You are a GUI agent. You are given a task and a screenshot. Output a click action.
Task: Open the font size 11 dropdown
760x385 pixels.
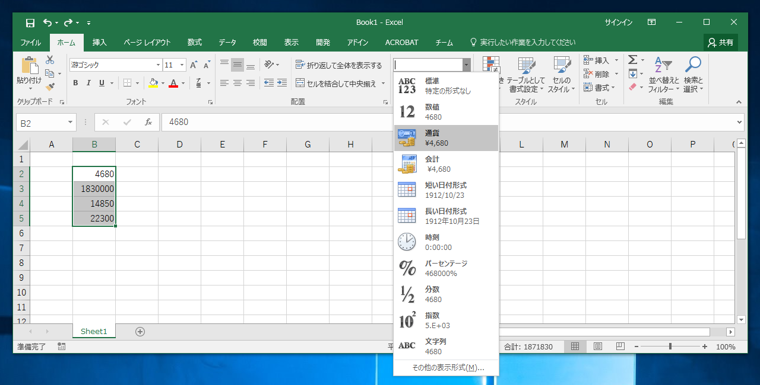pos(182,65)
